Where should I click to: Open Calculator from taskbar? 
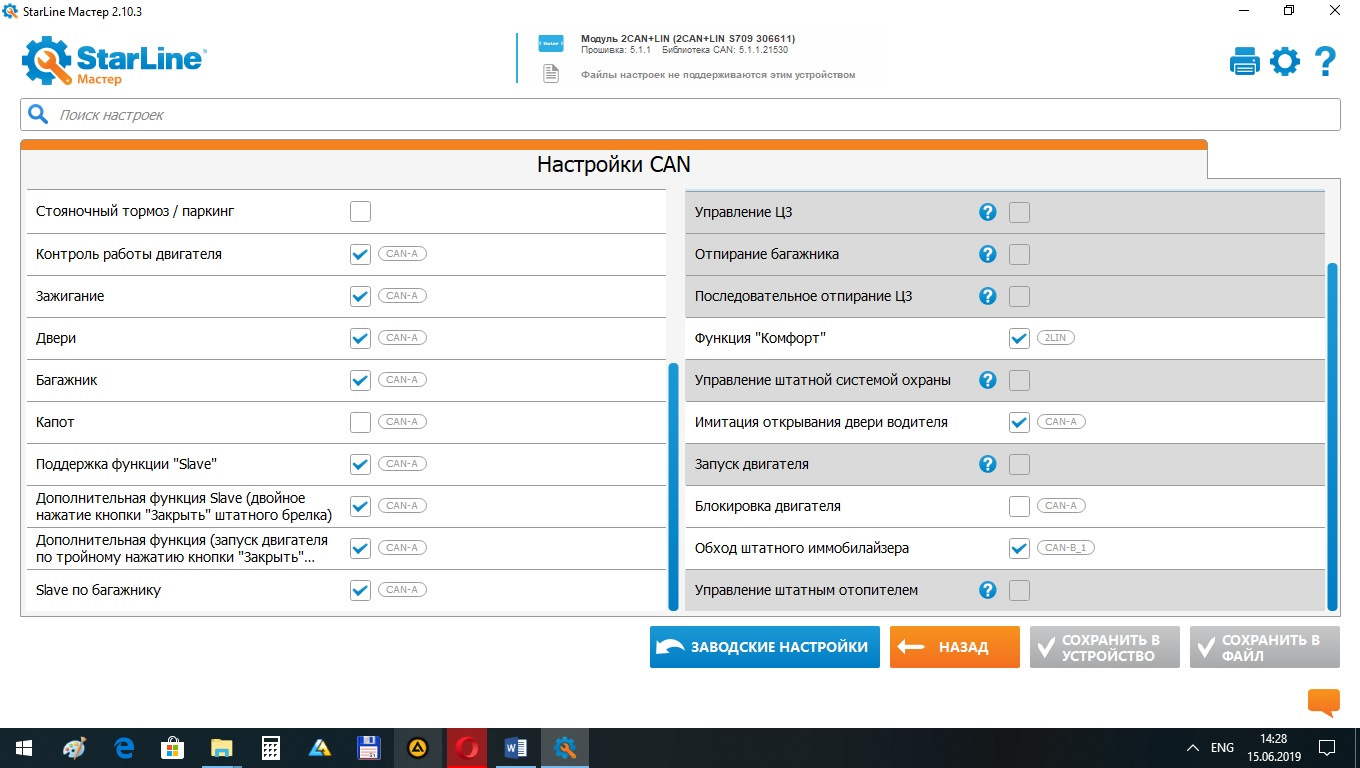(270, 748)
